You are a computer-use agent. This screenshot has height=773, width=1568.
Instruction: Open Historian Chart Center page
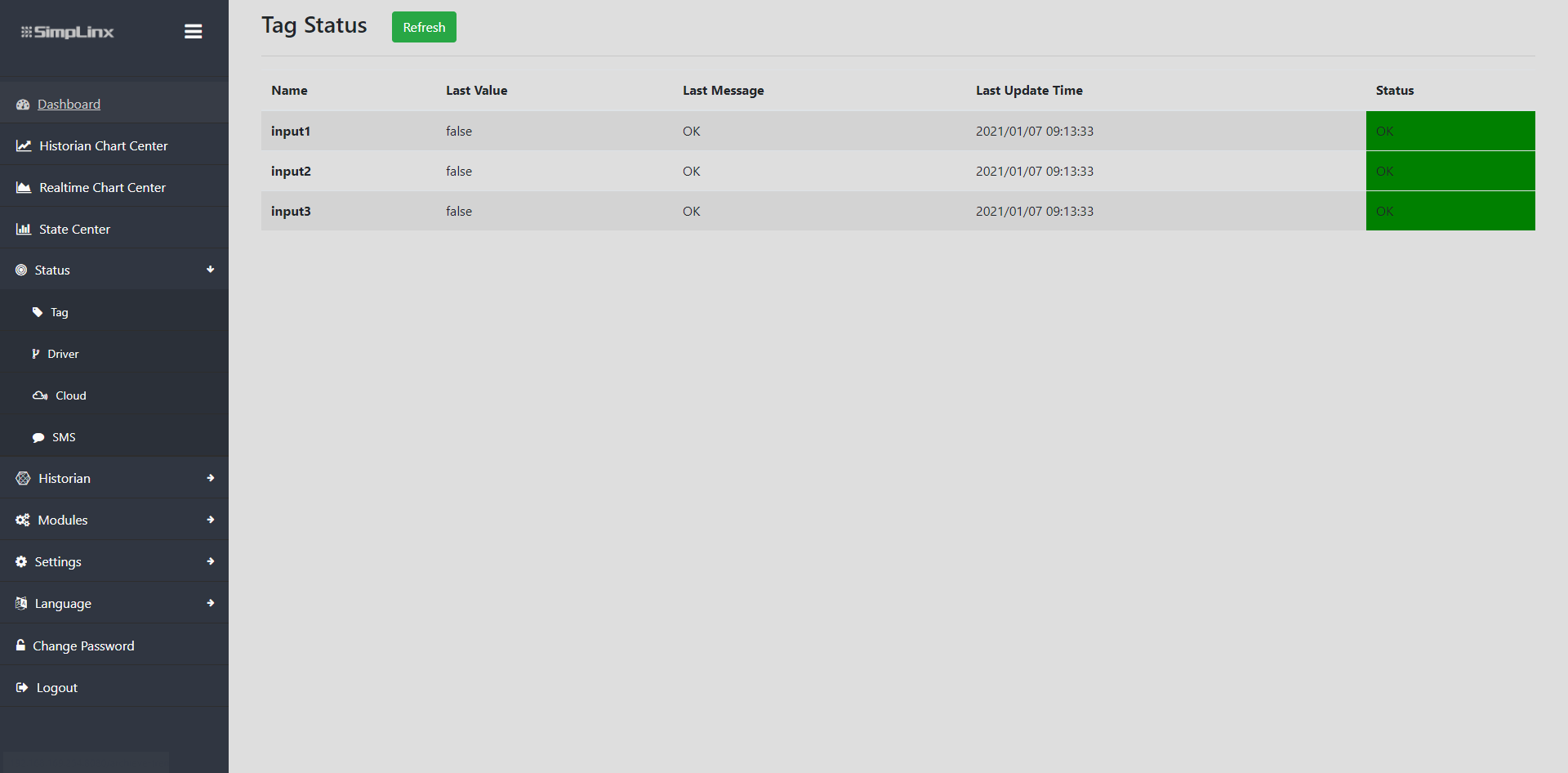click(x=104, y=145)
